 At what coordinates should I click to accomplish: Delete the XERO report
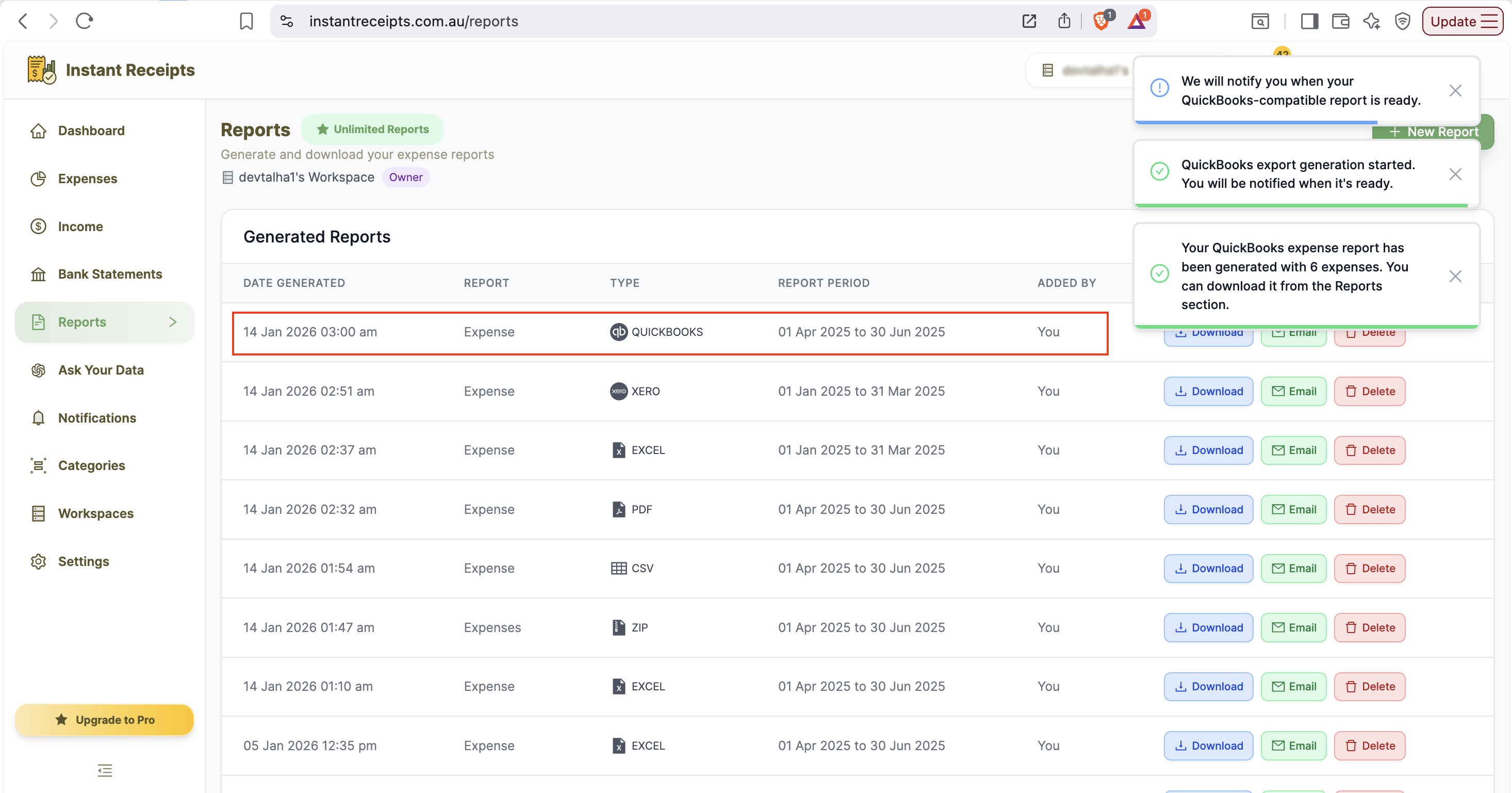[x=1370, y=391]
